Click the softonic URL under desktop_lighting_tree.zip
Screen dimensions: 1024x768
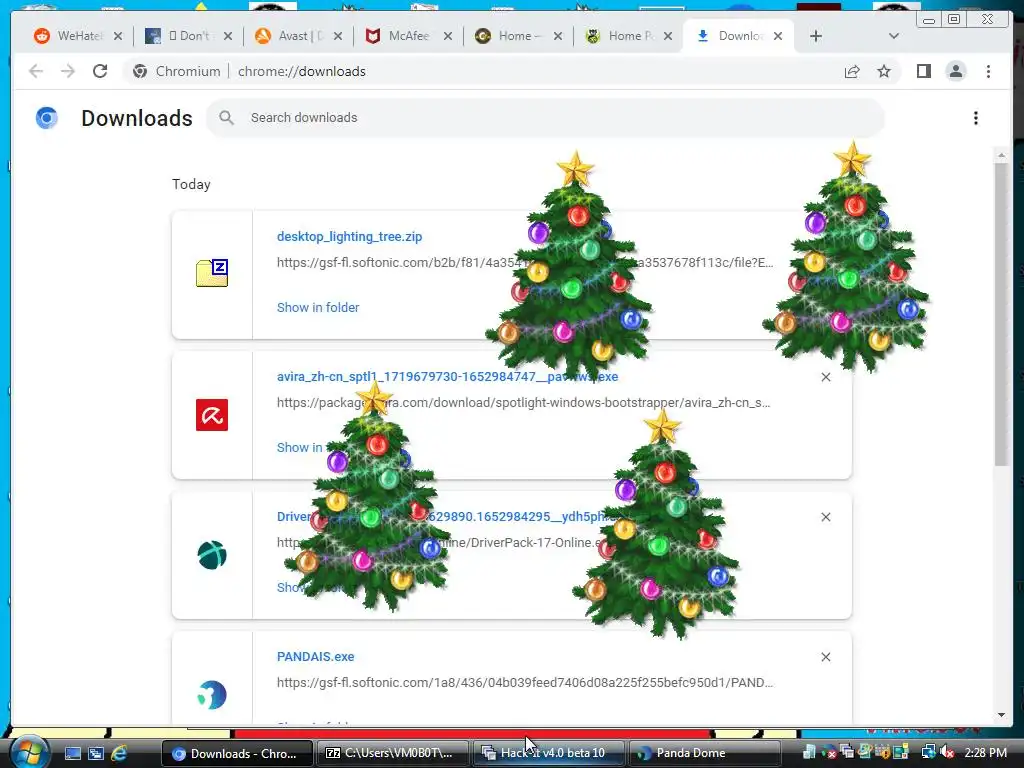525,263
